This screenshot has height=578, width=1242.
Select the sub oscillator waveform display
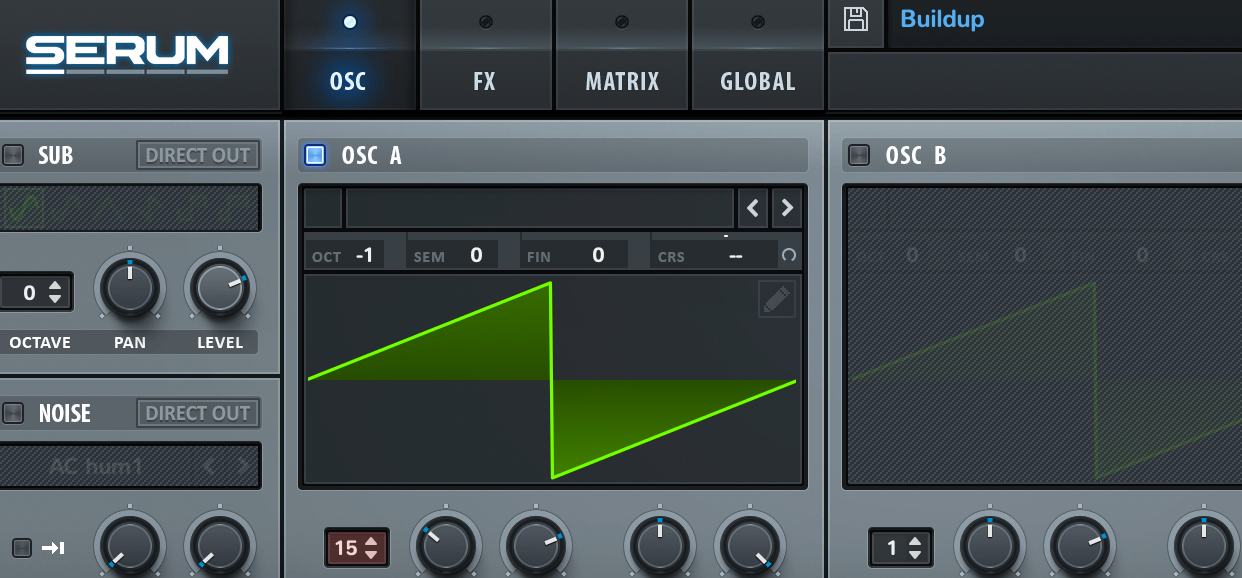130,208
